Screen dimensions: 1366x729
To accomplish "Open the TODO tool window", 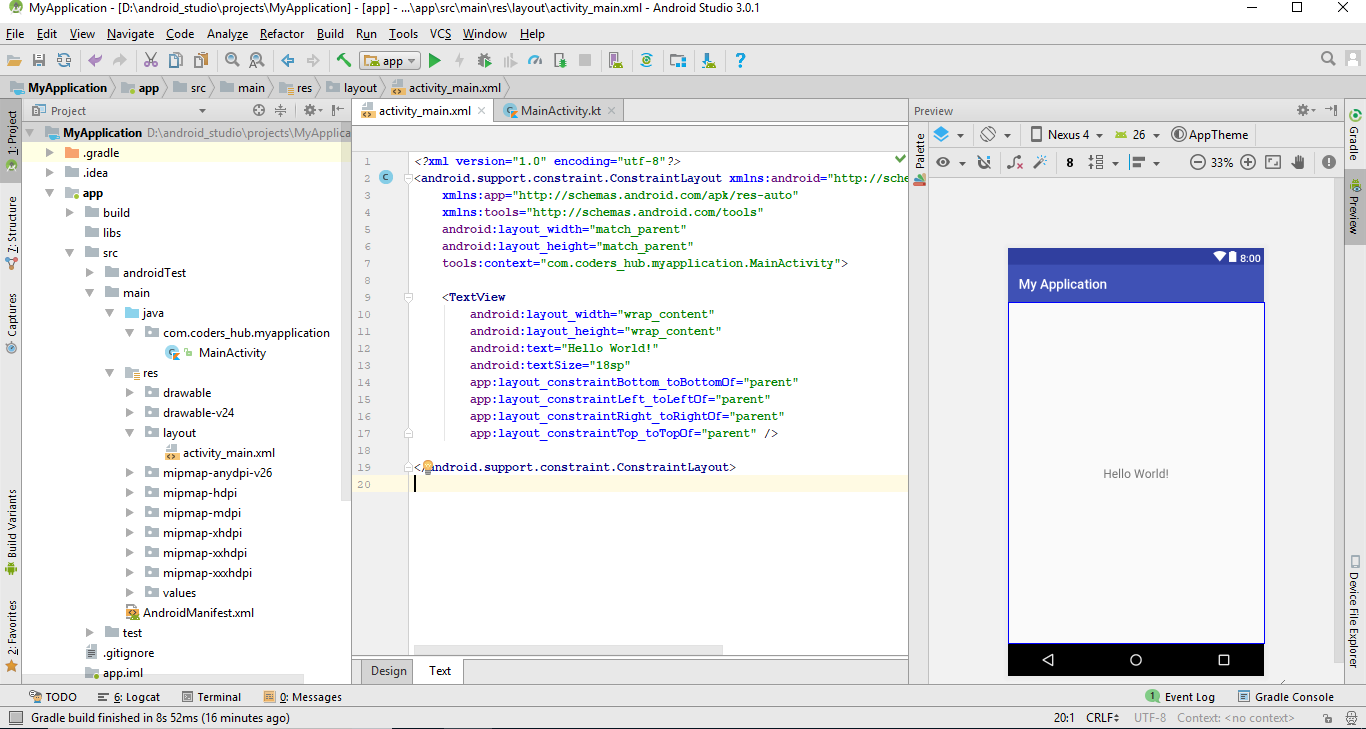I will pos(53,696).
